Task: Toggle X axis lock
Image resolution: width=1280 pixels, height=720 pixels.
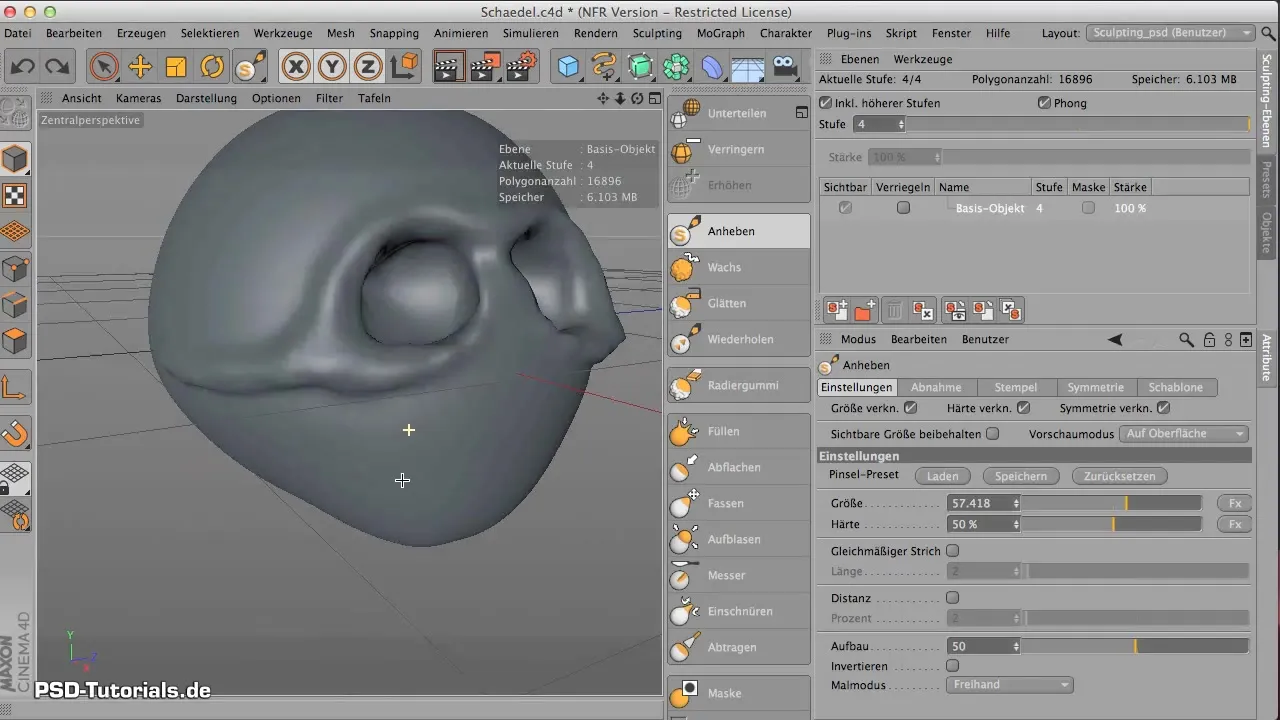Action: tap(296, 67)
